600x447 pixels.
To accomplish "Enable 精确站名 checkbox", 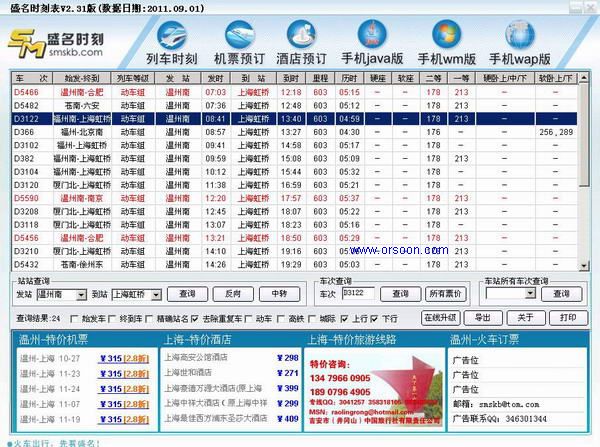I will click(149, 319).
